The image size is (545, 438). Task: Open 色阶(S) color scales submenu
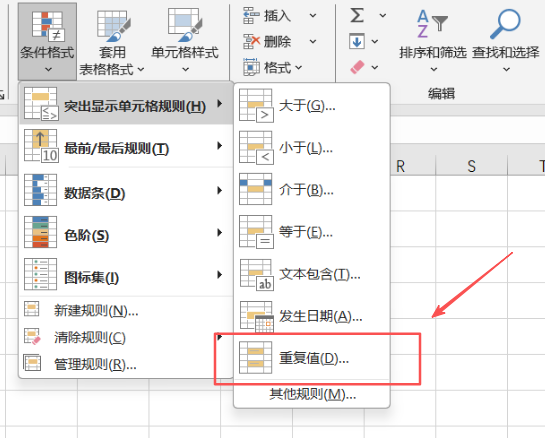(x=126, y=233)
